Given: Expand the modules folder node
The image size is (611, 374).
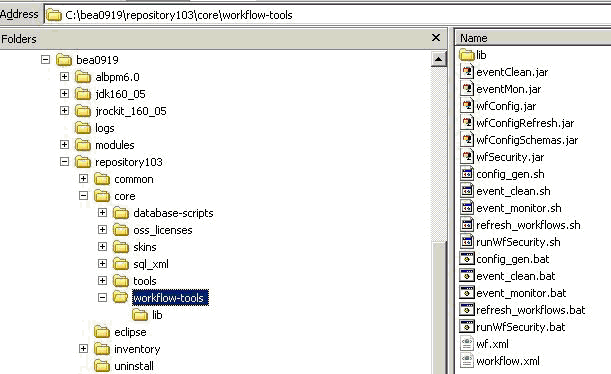Looking at the screenshot, I should click(x=65, y=145).
